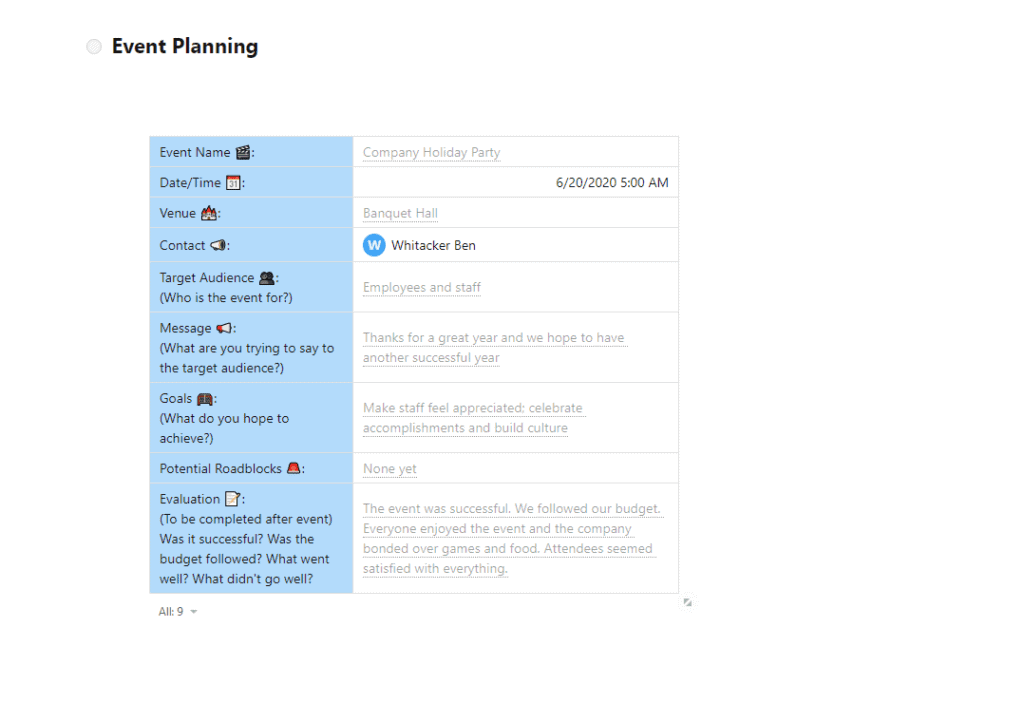Click the Banquet Hall venue field

(x=400, y=214)
